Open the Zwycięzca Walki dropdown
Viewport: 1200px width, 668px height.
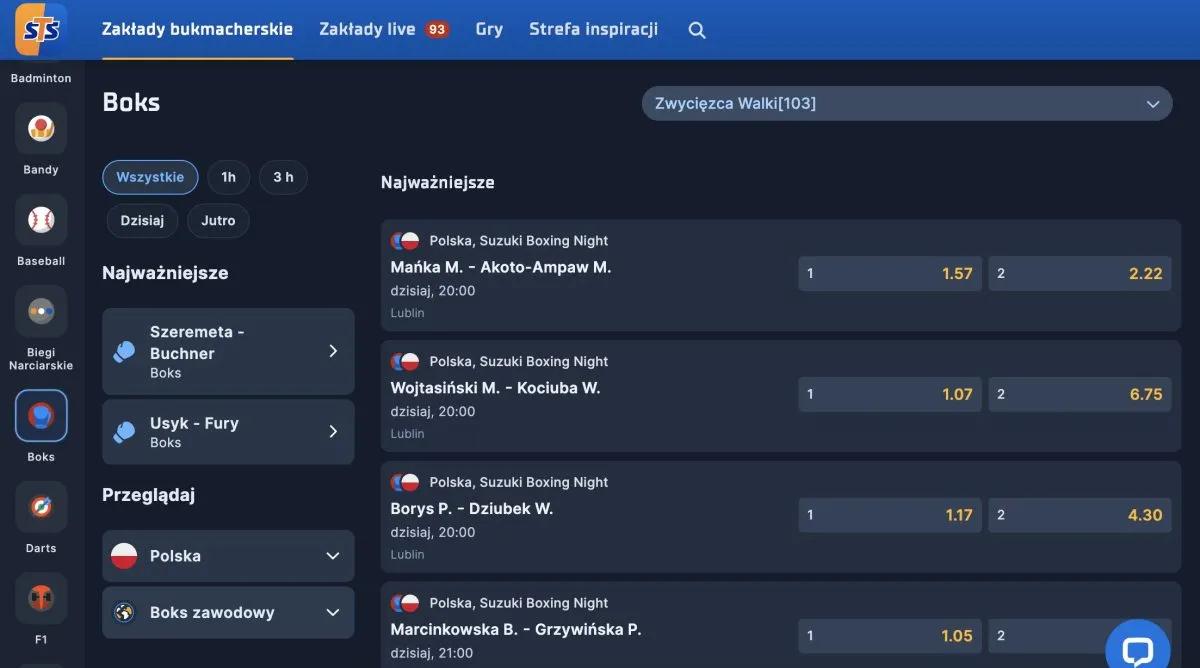pos(906,103)
